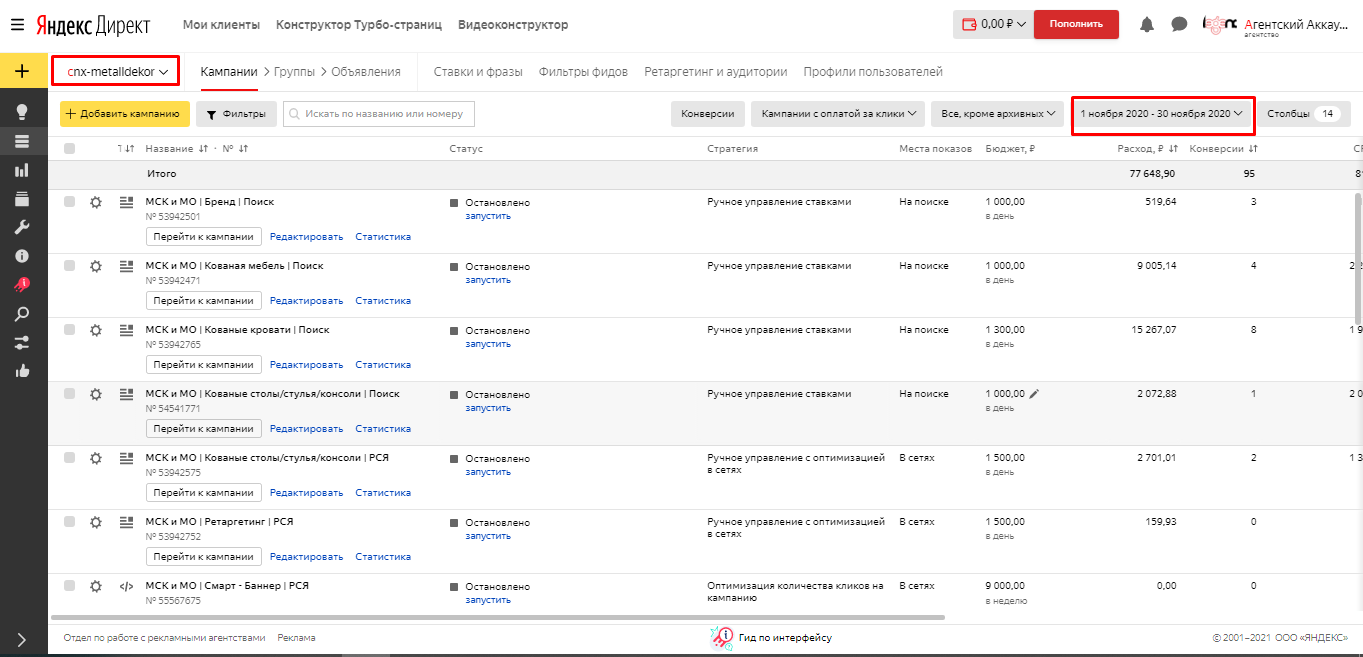This screenshot has height=657, width=1363.
Task: Click the campaign search input field
Action: [379, 114]
